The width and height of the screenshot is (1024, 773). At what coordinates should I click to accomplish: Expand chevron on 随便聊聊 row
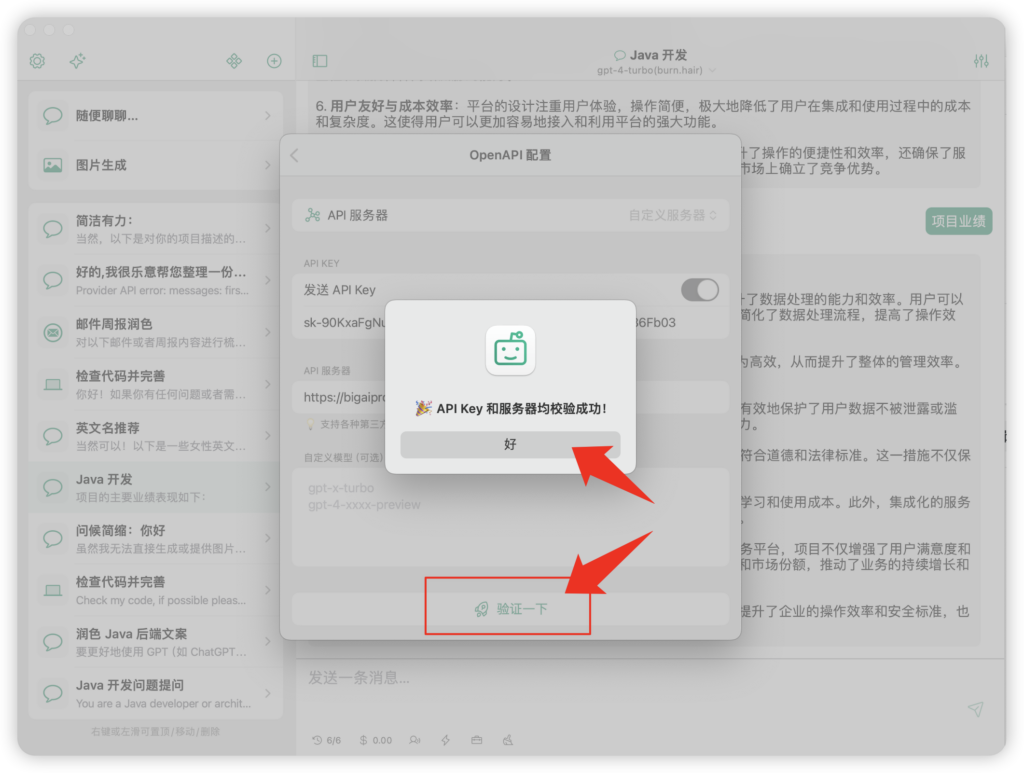(268, 116)
